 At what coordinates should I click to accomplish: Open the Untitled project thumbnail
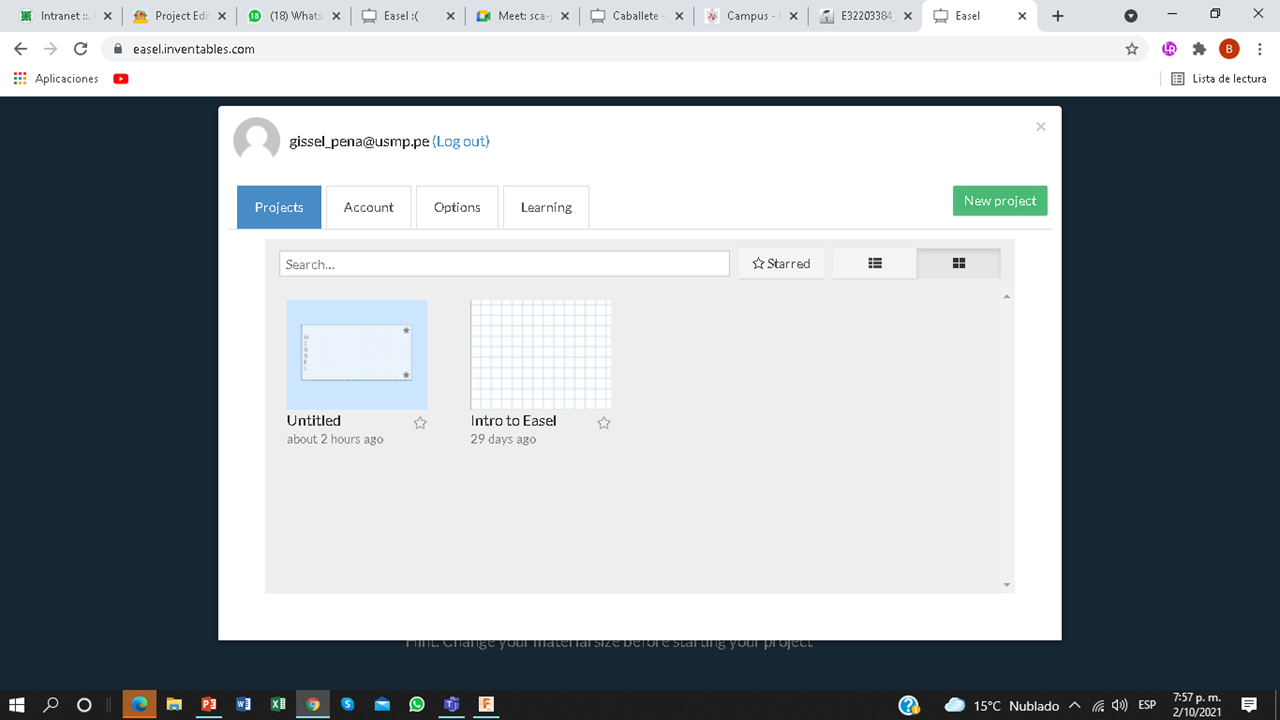point(357,355)
